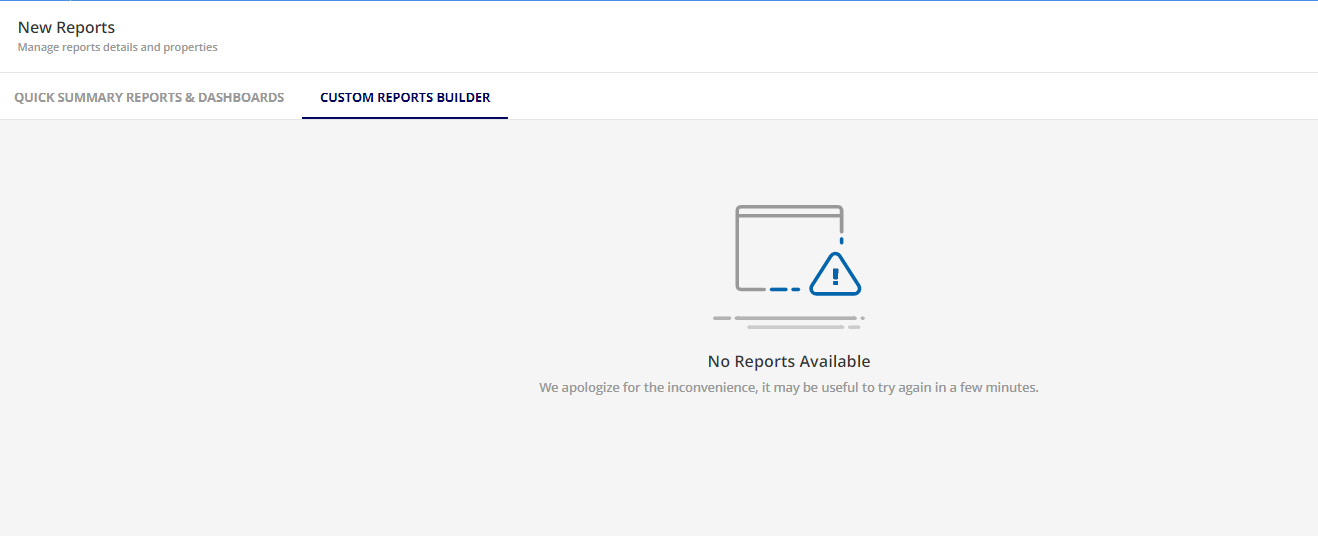
Task: Click the apology text about trying again
Action: 789,387
